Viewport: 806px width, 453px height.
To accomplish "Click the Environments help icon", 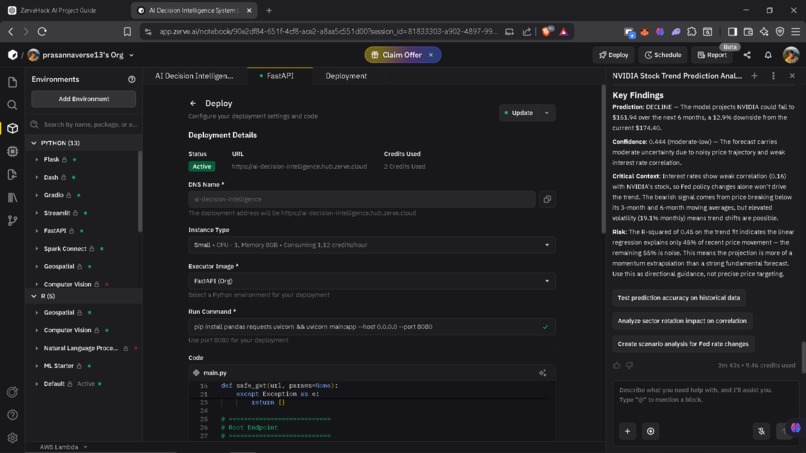I will tap(132, 79).
